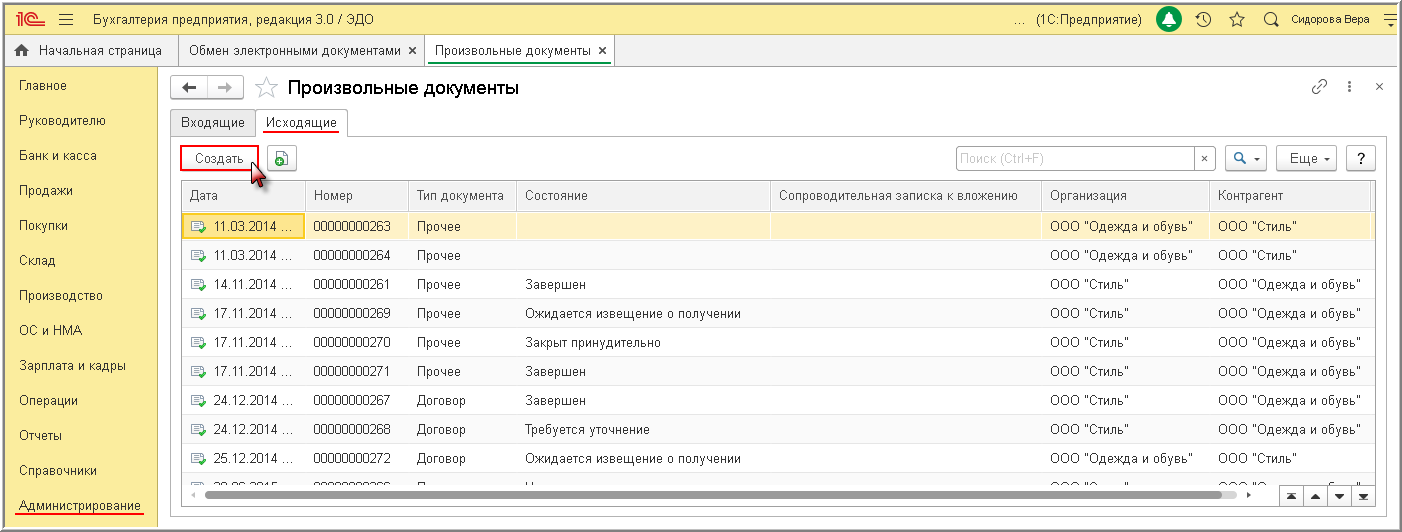The height and width of the screenshot is (532, 1402).
Task: Click the back navigation arrow
Action: click(x=189, y=88)
